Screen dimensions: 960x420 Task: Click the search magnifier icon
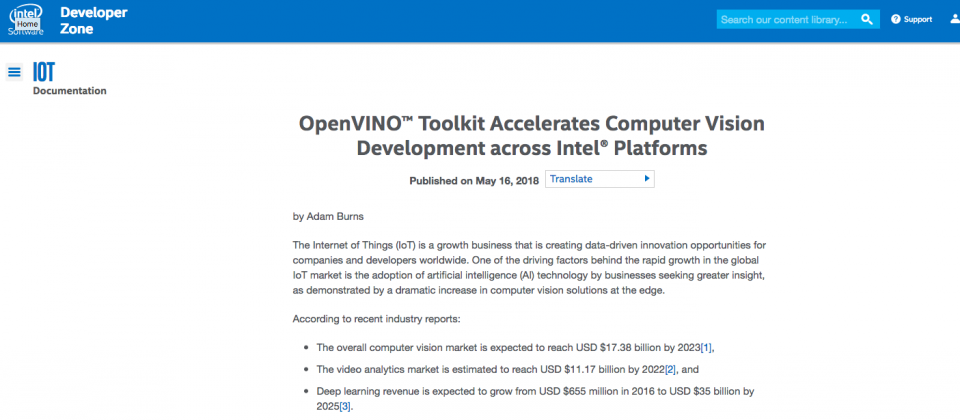pos(866,20)
